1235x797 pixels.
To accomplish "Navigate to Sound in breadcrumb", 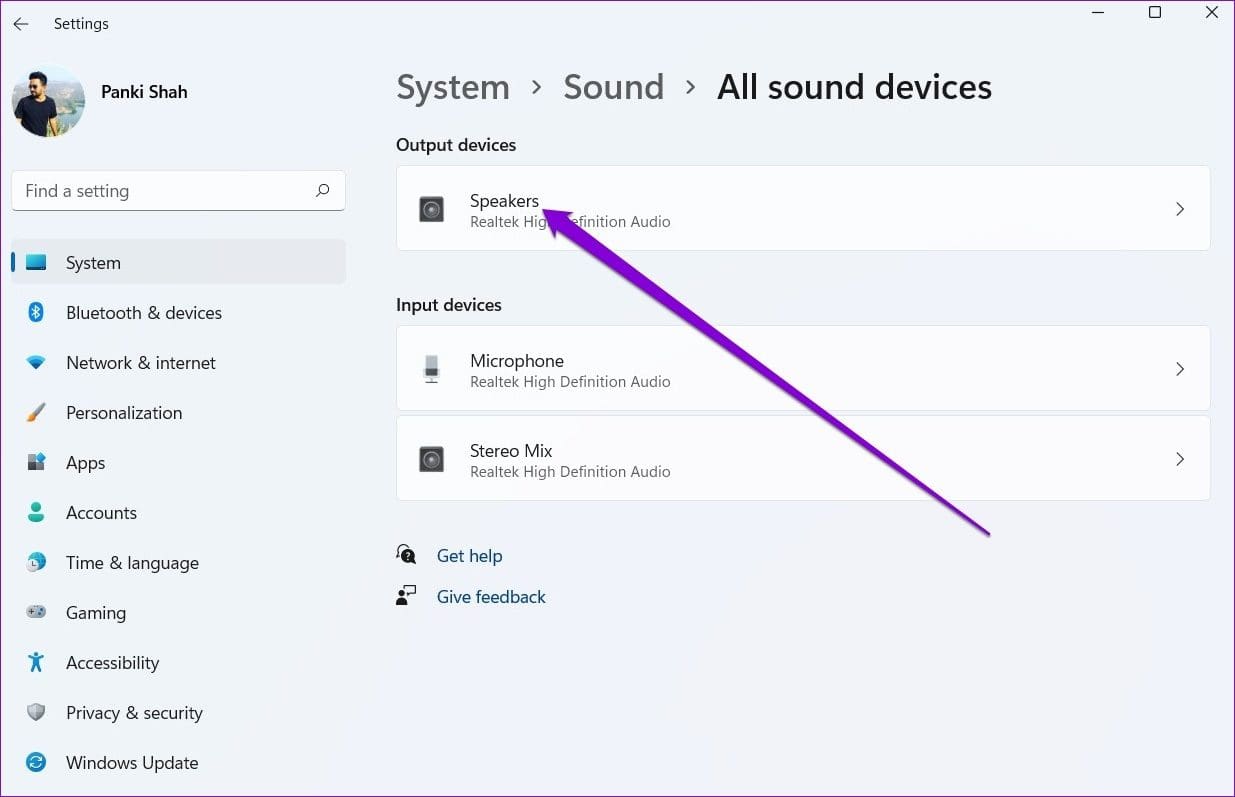I will [x=613, y=88].
